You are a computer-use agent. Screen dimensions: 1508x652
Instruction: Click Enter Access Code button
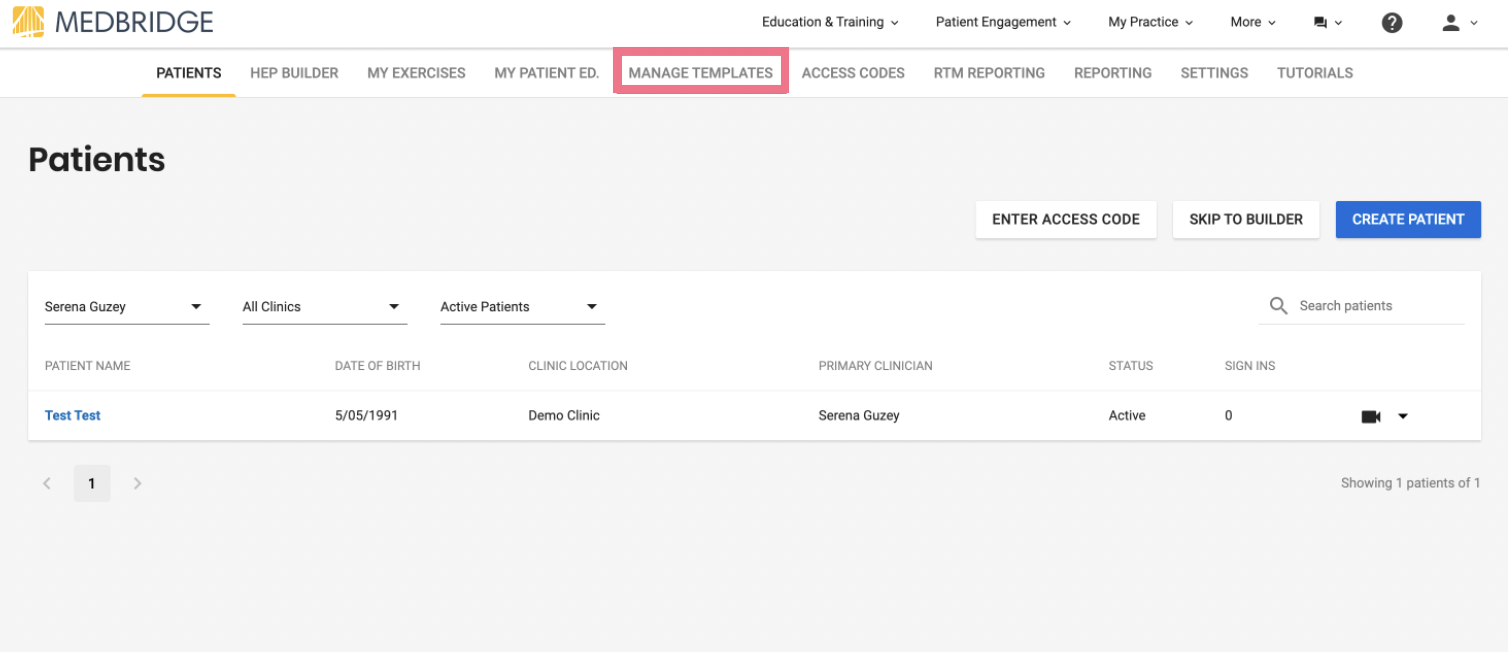1066,220
